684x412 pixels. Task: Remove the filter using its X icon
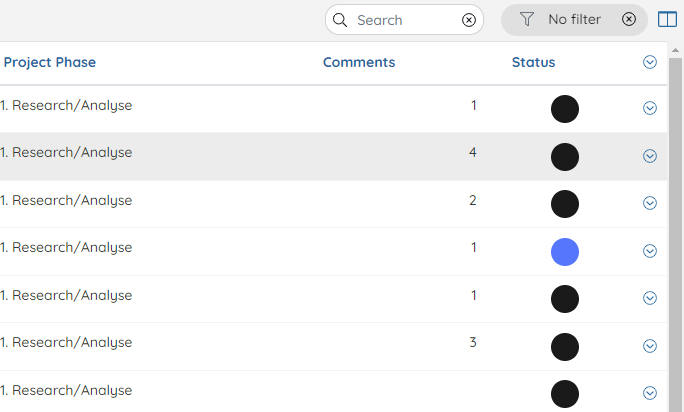pyautogui.click(x=629, y=19)
